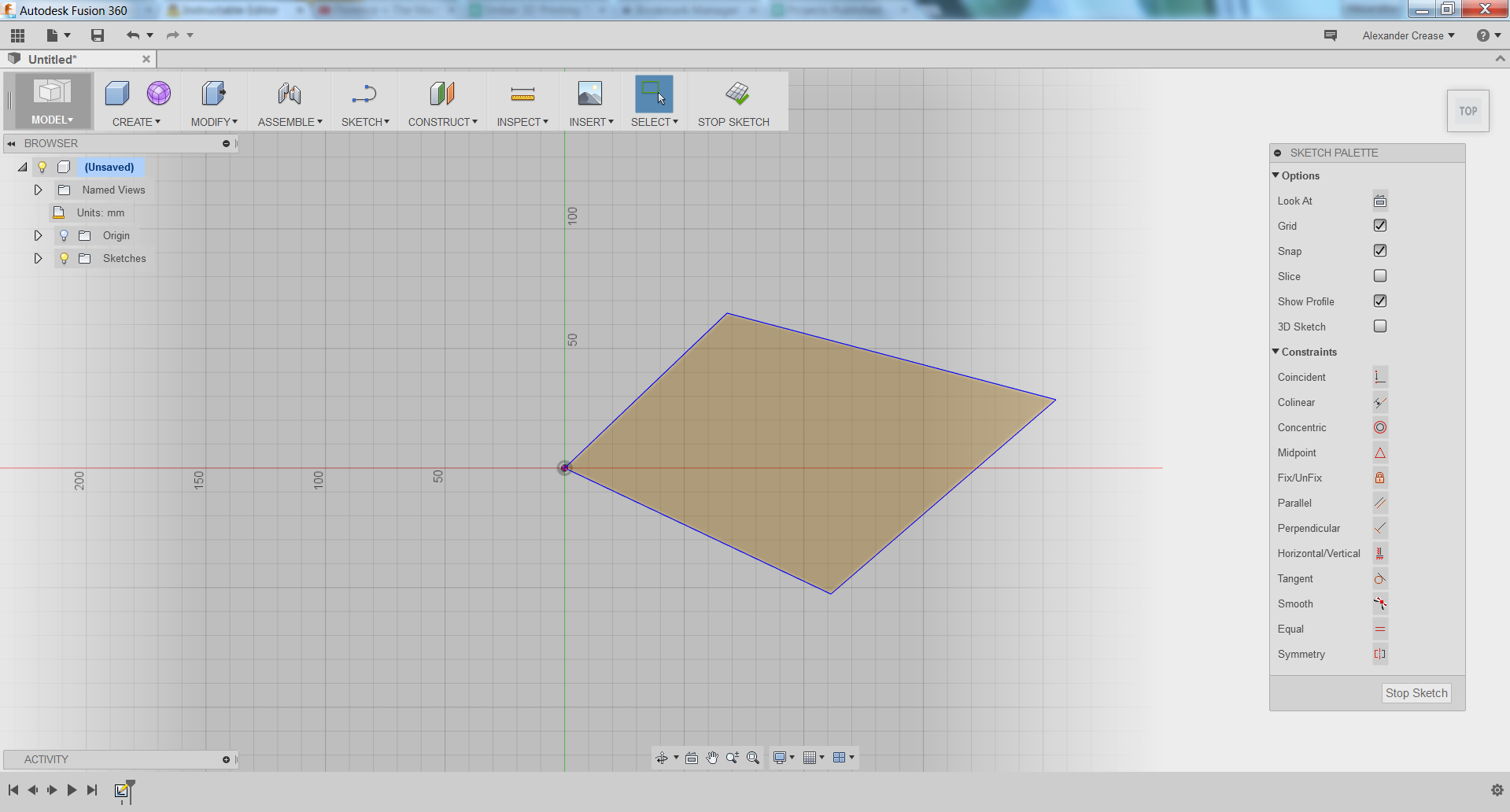Expand the Named Views tree node
Image resolution: width=1510 pixels, height=812 pixels.
38,190
